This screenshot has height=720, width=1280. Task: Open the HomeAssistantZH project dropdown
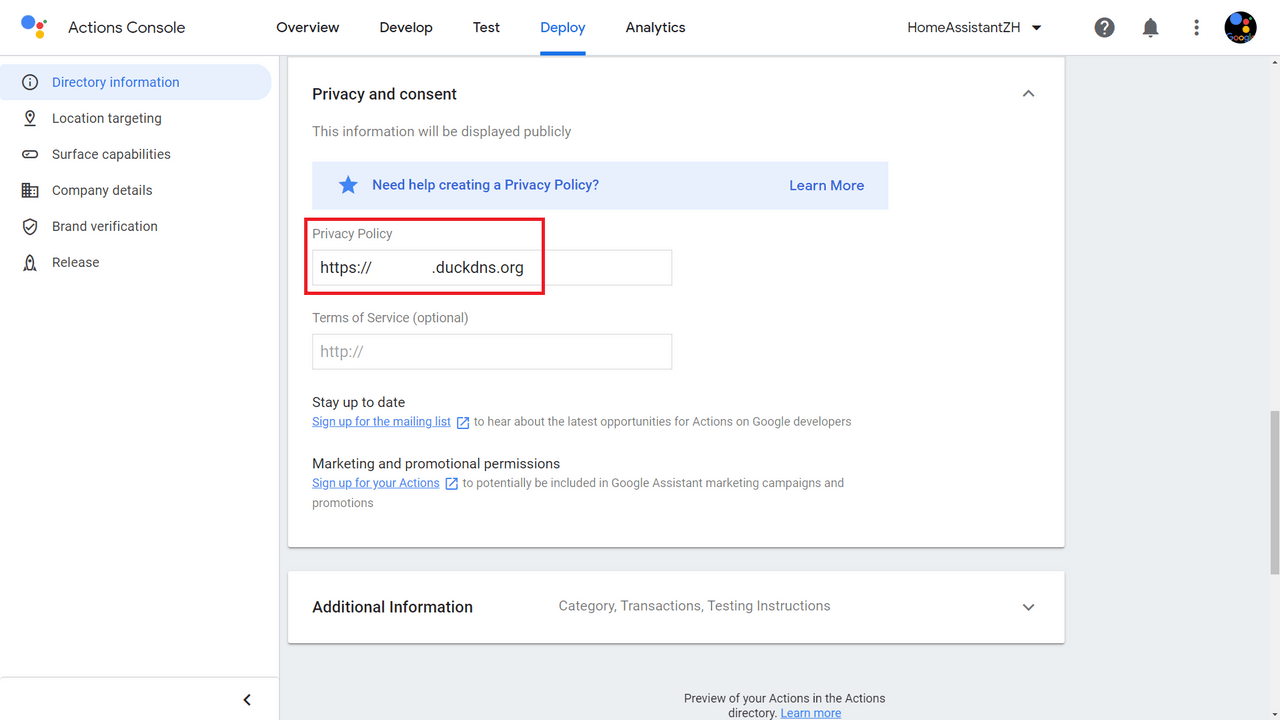coord(974,28)
